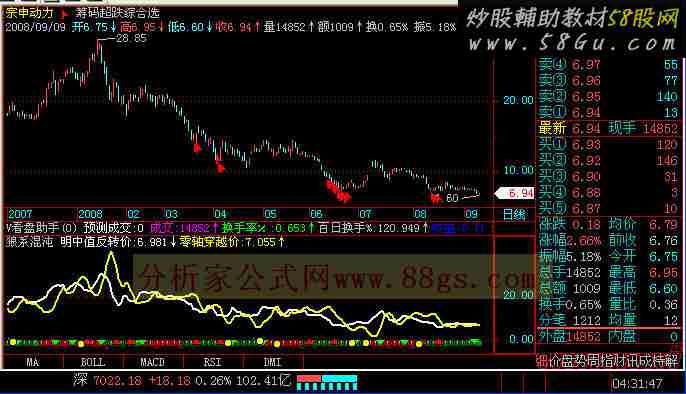
Task: Click the red flag icon beside 宗申动力
Action: (x=65, y=13)
